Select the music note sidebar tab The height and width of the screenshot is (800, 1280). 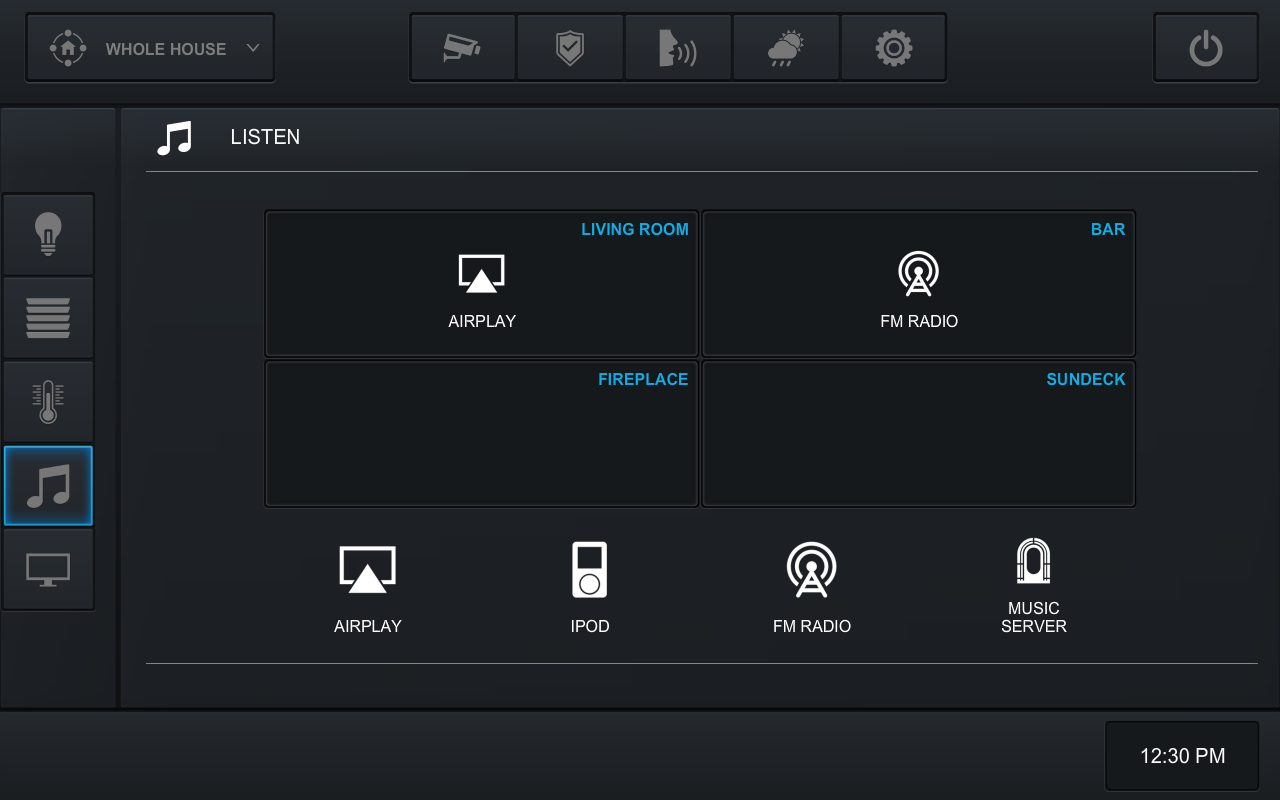coord(48,486)
